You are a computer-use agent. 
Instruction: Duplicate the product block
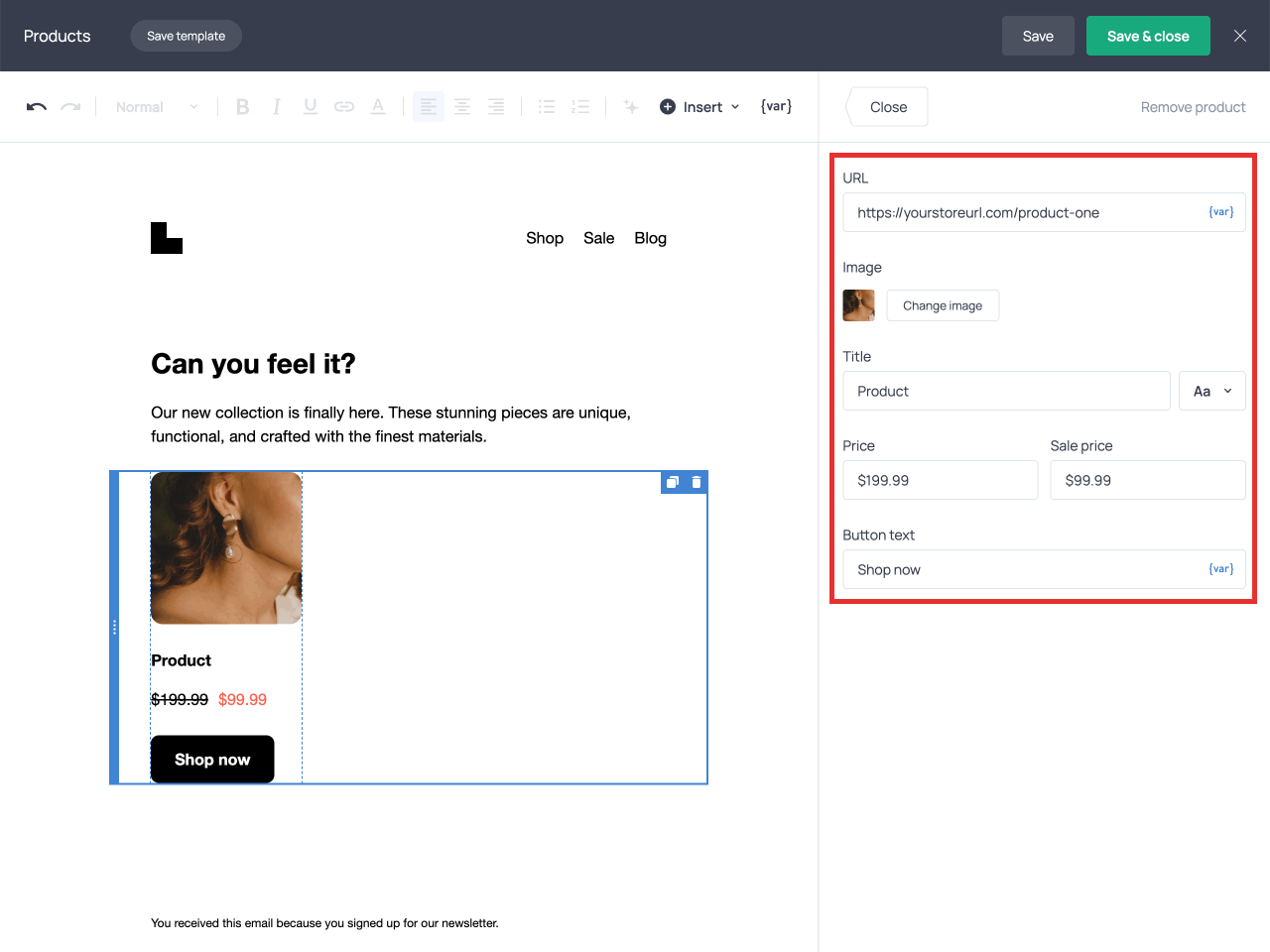pos(672,482)
